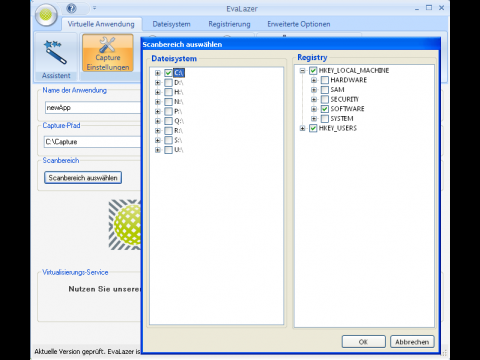
Task: Enable the HARDWARE registry checkbox
Action: [325, 80]
